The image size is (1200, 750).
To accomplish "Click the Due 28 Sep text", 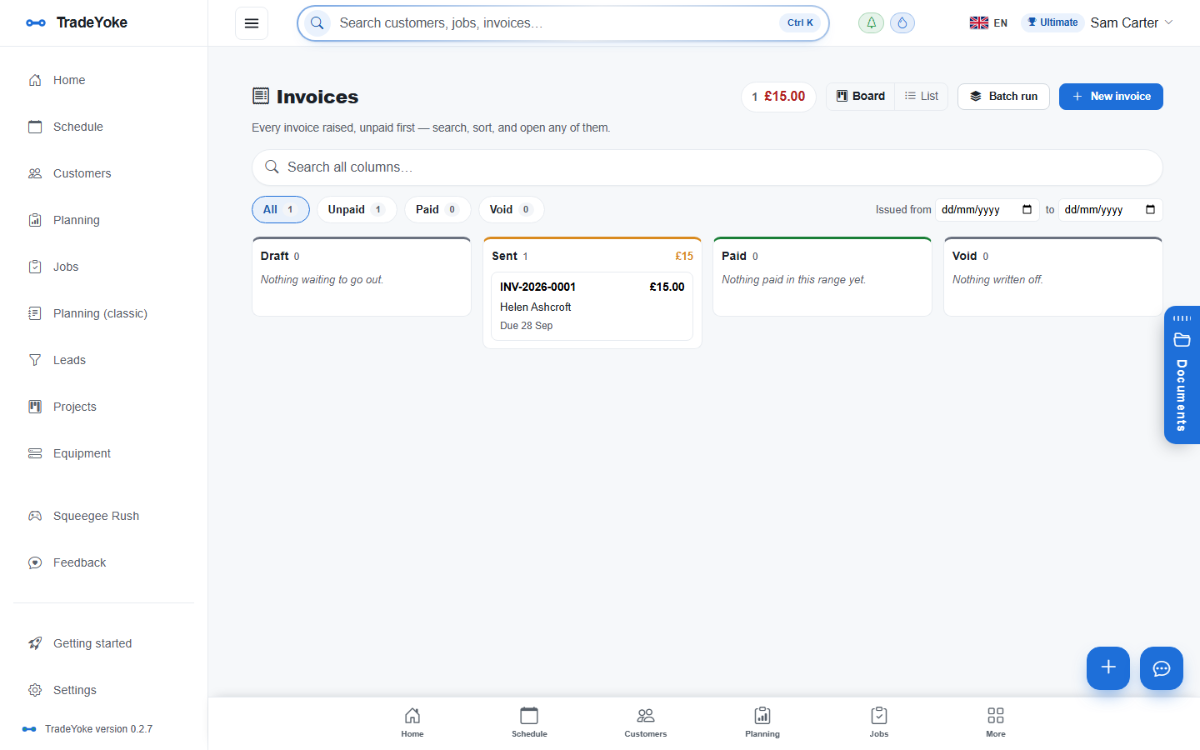I will 527,326.
